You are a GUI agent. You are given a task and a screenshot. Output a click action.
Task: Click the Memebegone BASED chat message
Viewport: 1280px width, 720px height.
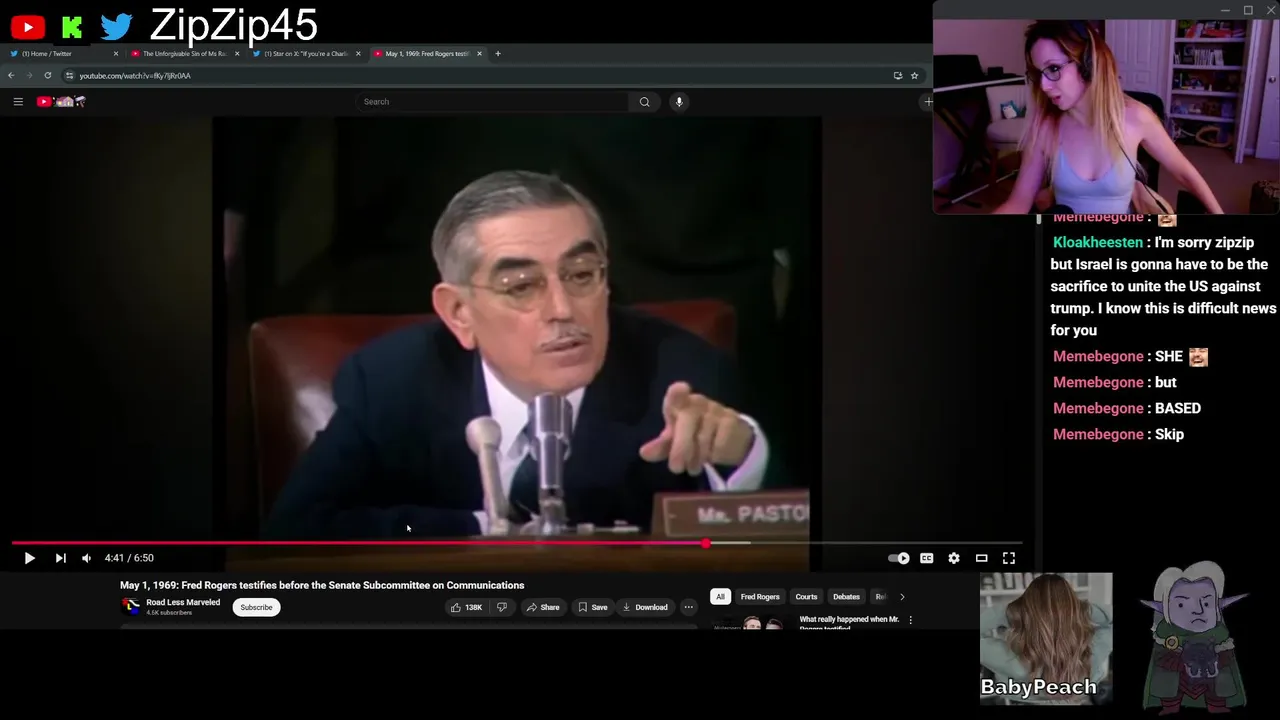1127,408
